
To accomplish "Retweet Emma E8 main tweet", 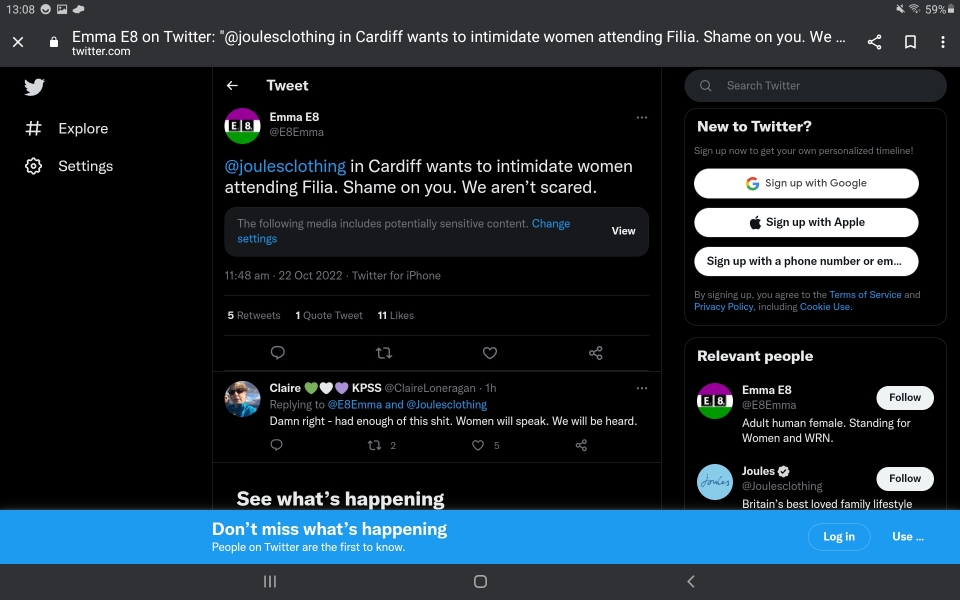I will pyautogui.click(x=384, y=353).
